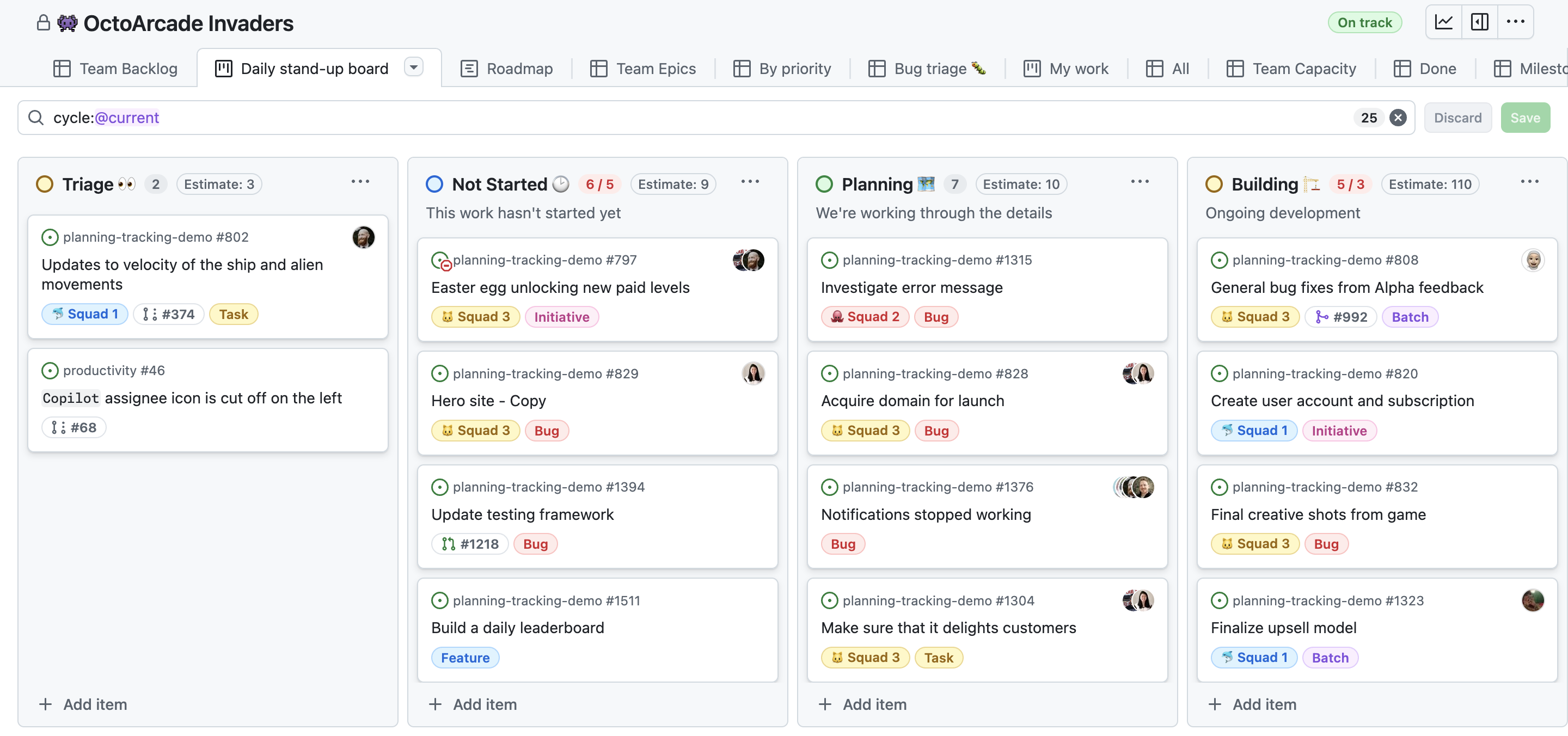
Task: Open tracked issues #374 pill
Action: [169, 314]
